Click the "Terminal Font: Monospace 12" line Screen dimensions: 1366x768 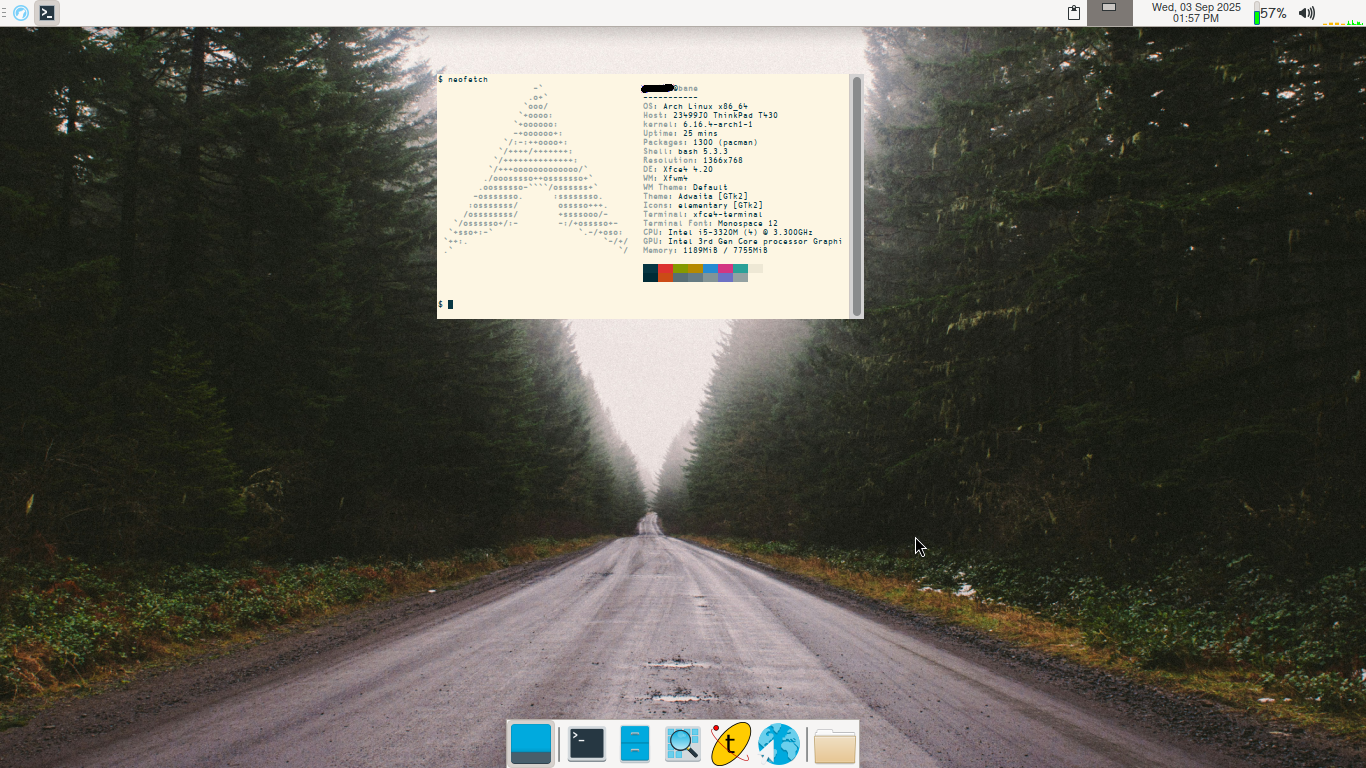(x=710, y=223)
